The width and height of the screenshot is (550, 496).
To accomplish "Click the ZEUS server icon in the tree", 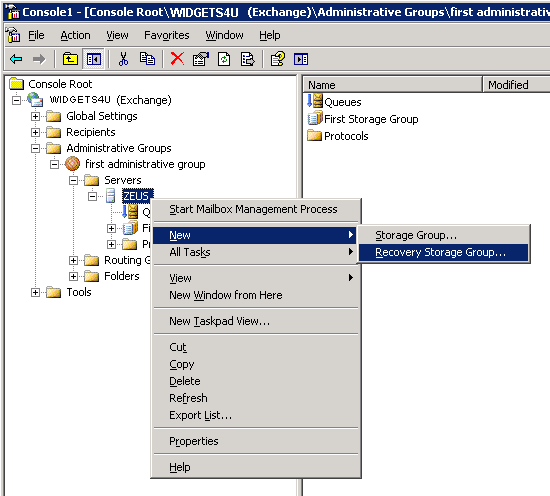I will [x=110, y=195].
